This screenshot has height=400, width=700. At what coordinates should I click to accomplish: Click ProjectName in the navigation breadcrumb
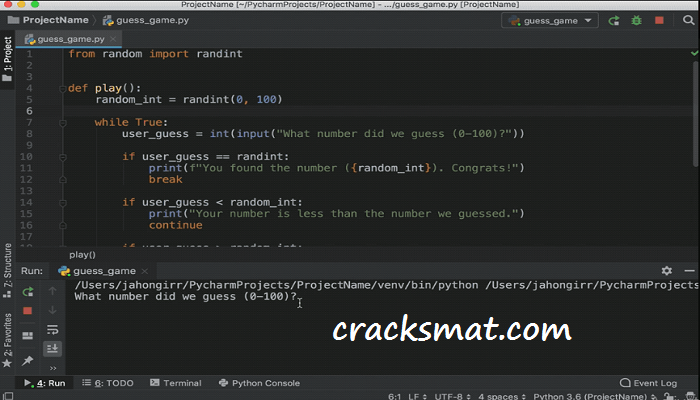click(55, 20)
